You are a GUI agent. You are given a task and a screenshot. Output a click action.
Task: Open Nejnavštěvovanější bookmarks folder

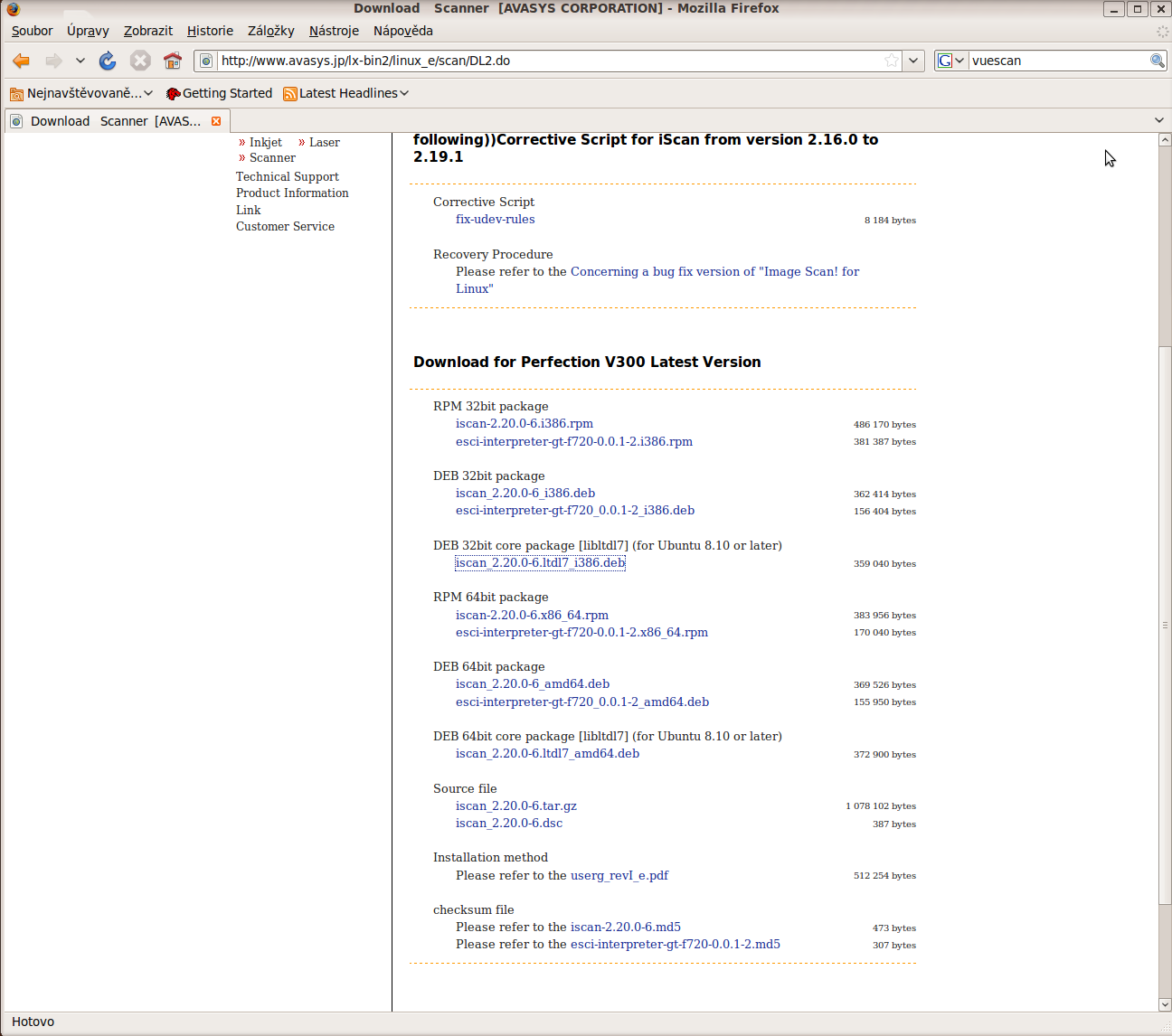[81, 93]
